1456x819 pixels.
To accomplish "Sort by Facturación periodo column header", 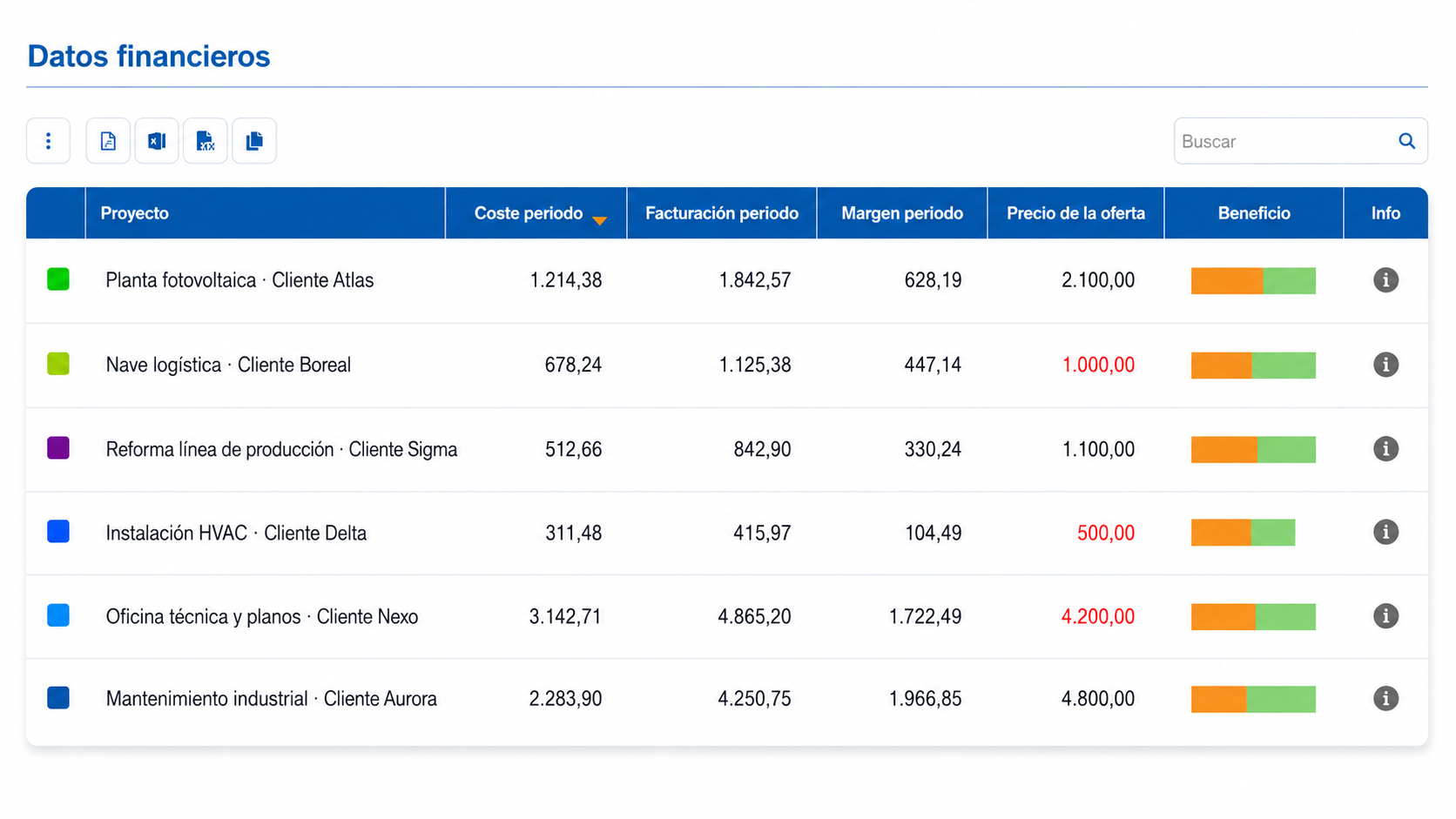I will point(722,213).
